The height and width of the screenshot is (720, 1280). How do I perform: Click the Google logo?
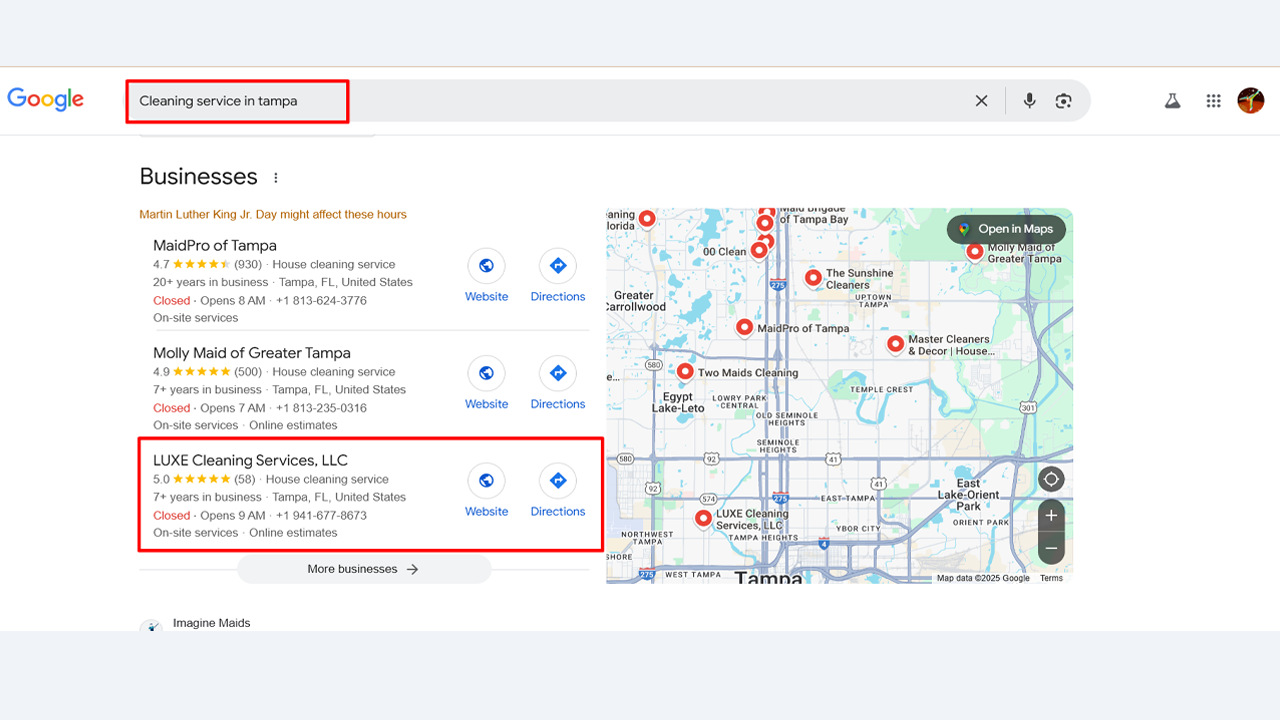tap(46, 99)
